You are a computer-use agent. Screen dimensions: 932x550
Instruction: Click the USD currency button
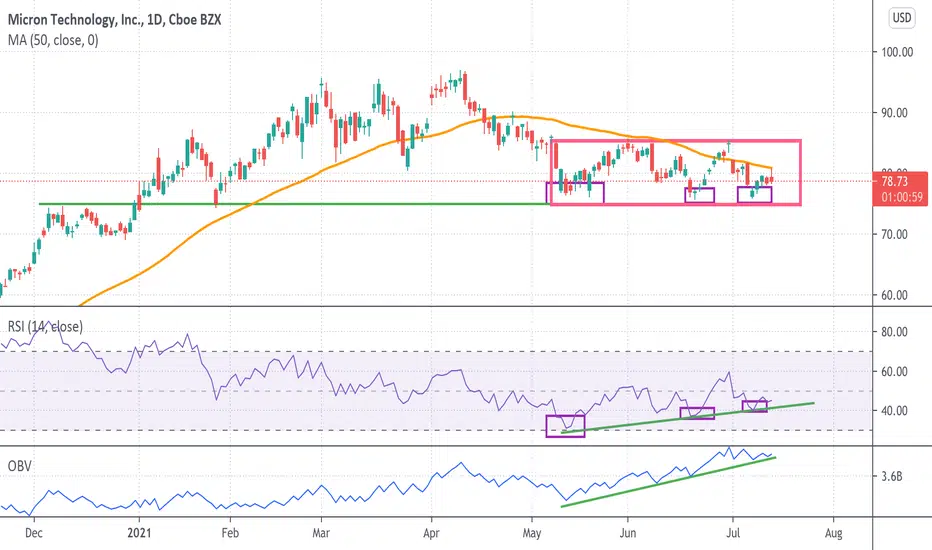point(901,18)
